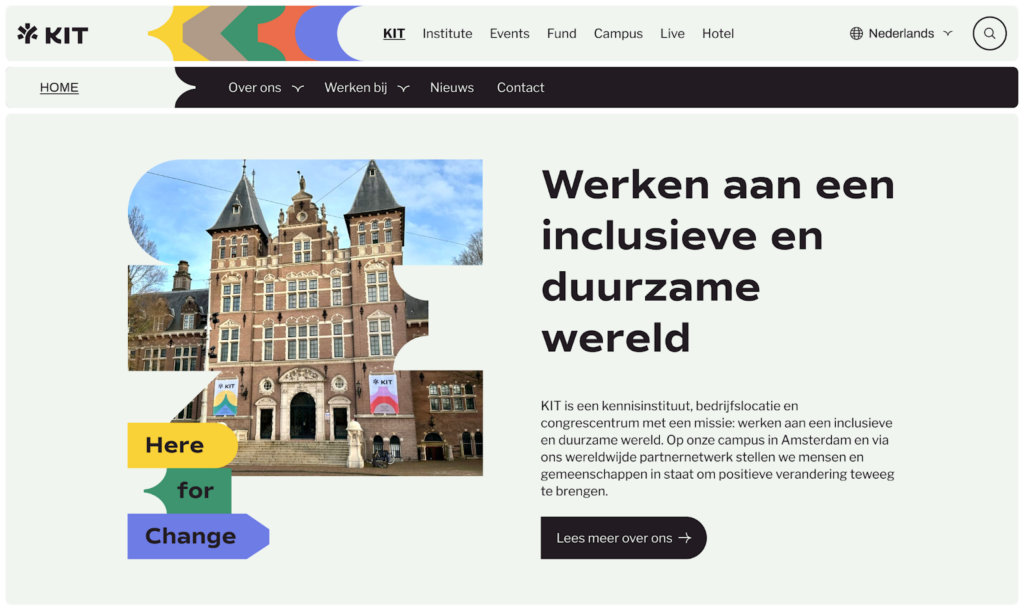Select the underlined KIT nav item

pyautogui.click(x=394, y=33)
